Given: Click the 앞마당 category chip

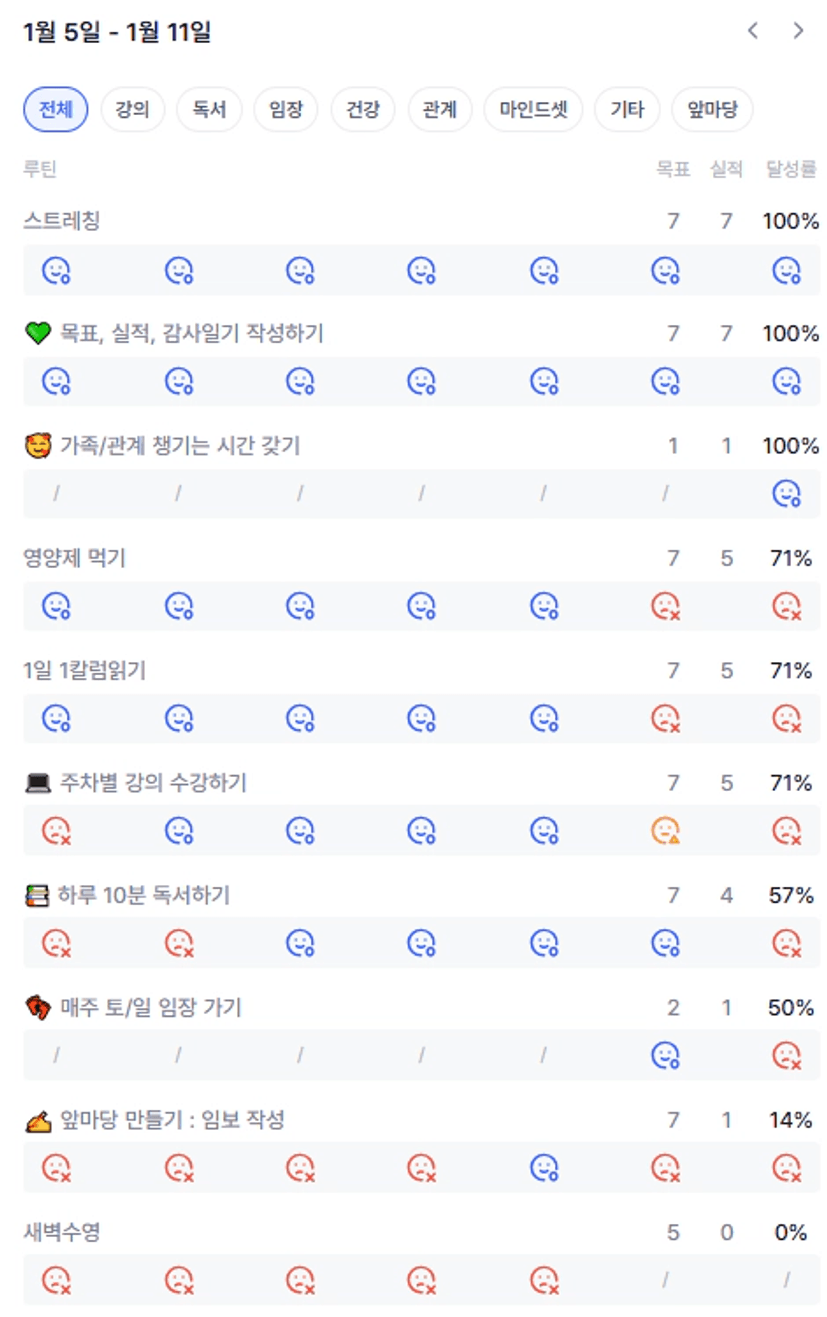Looking at the screenshot, I should tap(712, 110).
